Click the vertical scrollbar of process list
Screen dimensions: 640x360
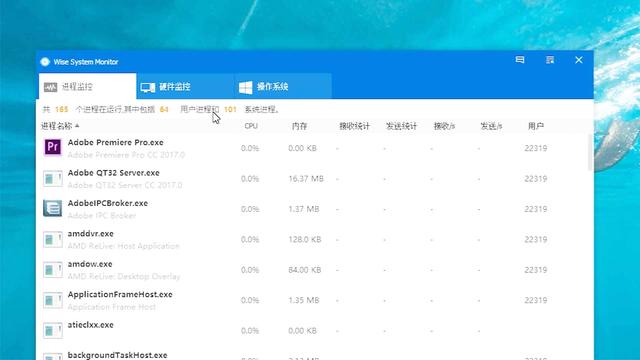click(591, 152)
